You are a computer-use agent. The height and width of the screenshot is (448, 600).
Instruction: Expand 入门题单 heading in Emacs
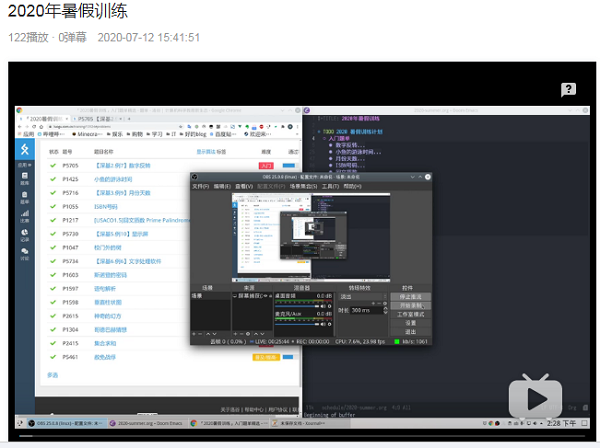pos(339,138)
